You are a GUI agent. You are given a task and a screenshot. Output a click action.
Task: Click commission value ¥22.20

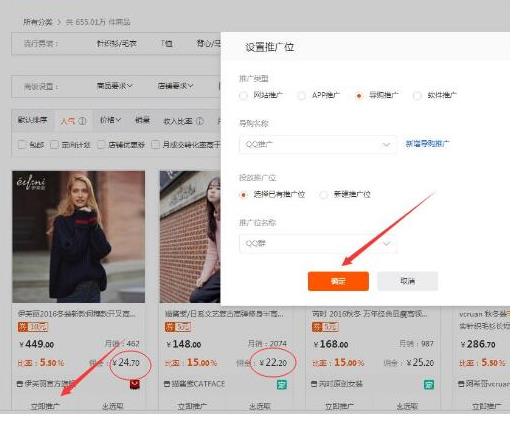point(273,362)
